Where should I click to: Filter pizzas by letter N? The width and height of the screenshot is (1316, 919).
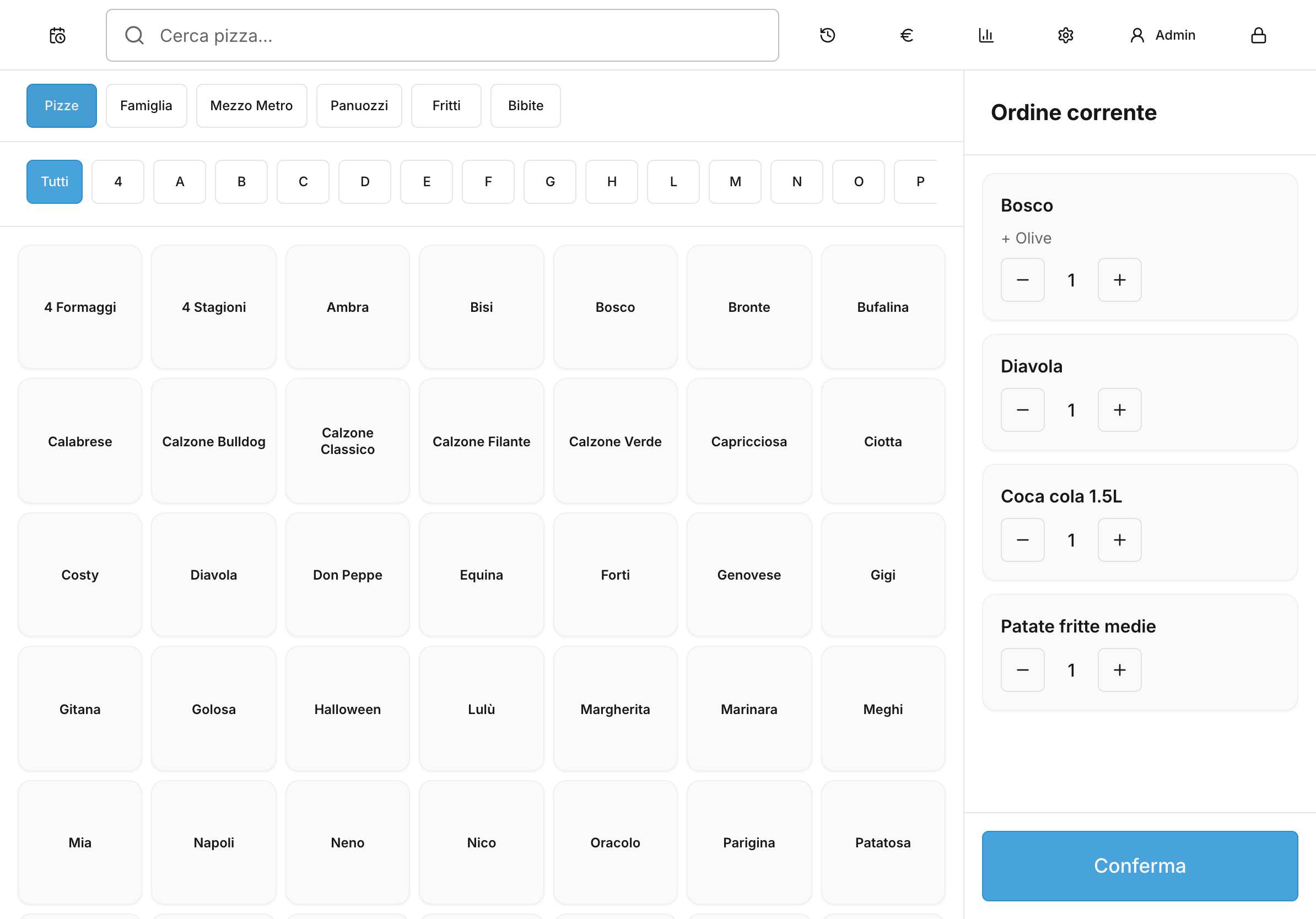click(x=797, y=182)
